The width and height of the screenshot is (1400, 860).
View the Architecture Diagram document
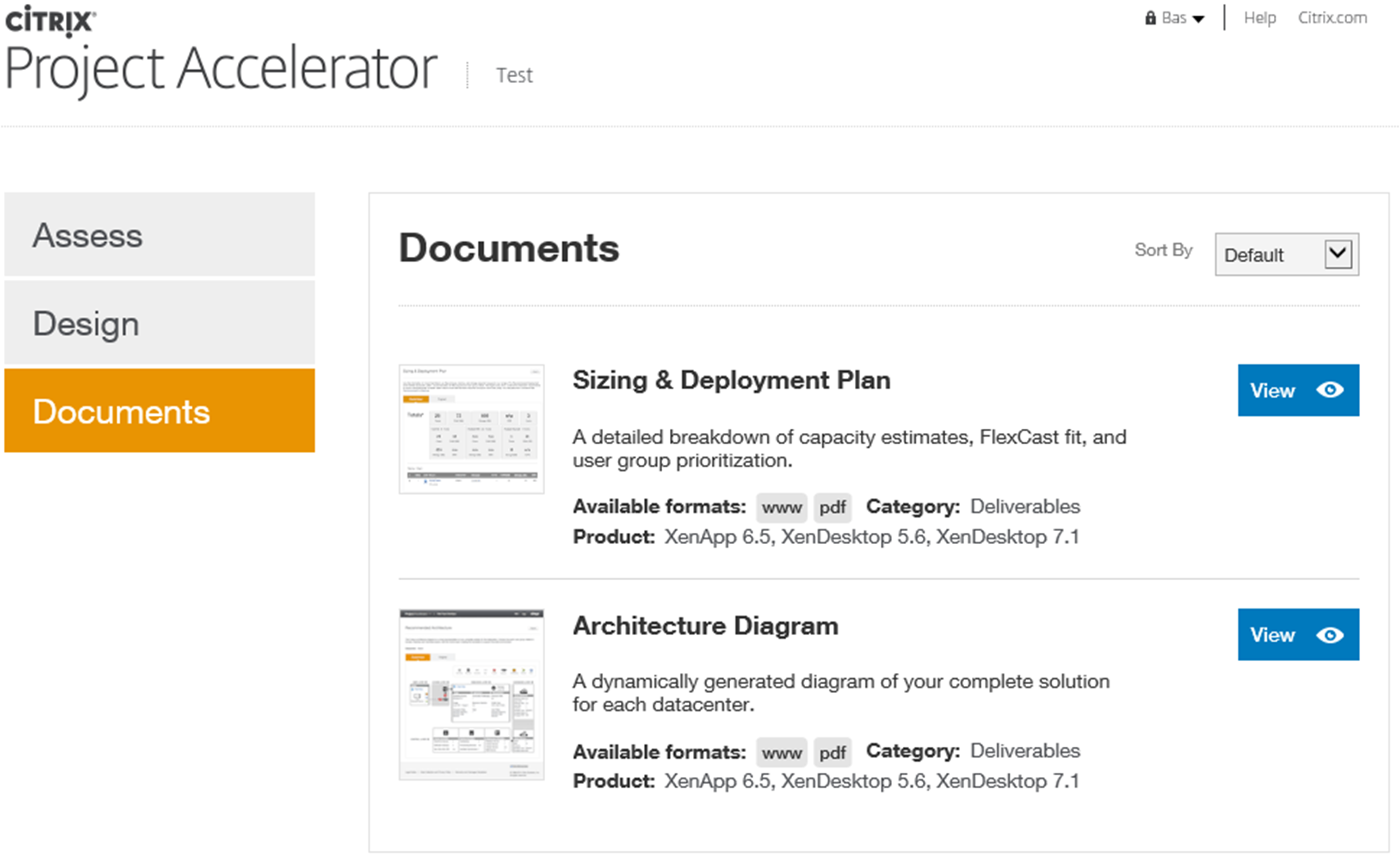click(1299, 635)
